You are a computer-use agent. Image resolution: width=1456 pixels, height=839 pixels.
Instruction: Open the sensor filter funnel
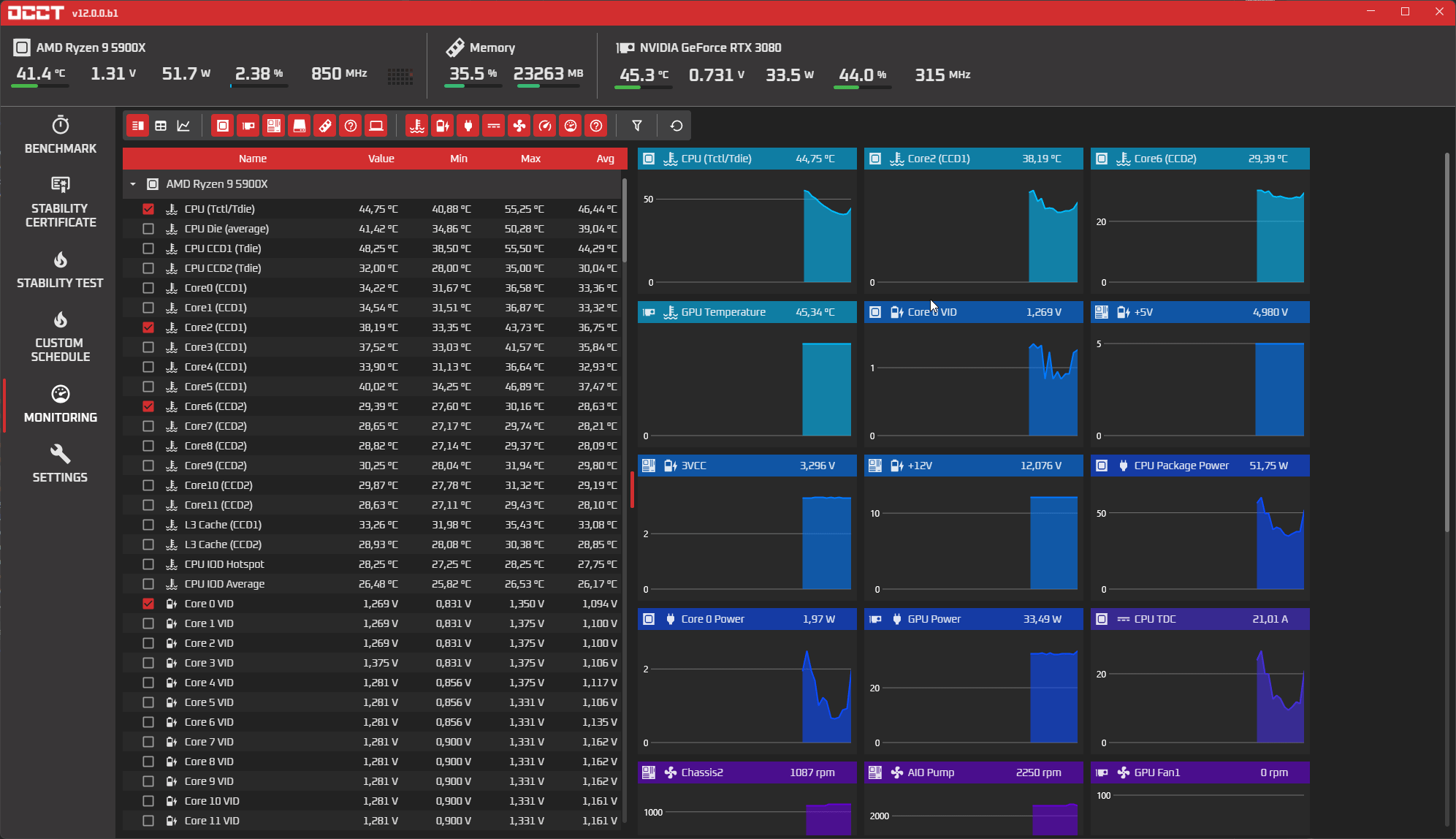pyautogui.click(x=636, y=125)
